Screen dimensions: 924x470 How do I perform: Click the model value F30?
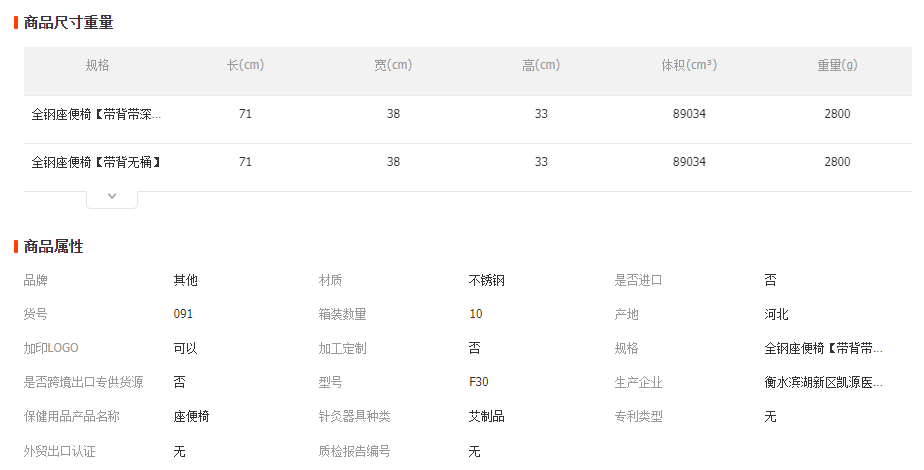(x=478, y=382)
